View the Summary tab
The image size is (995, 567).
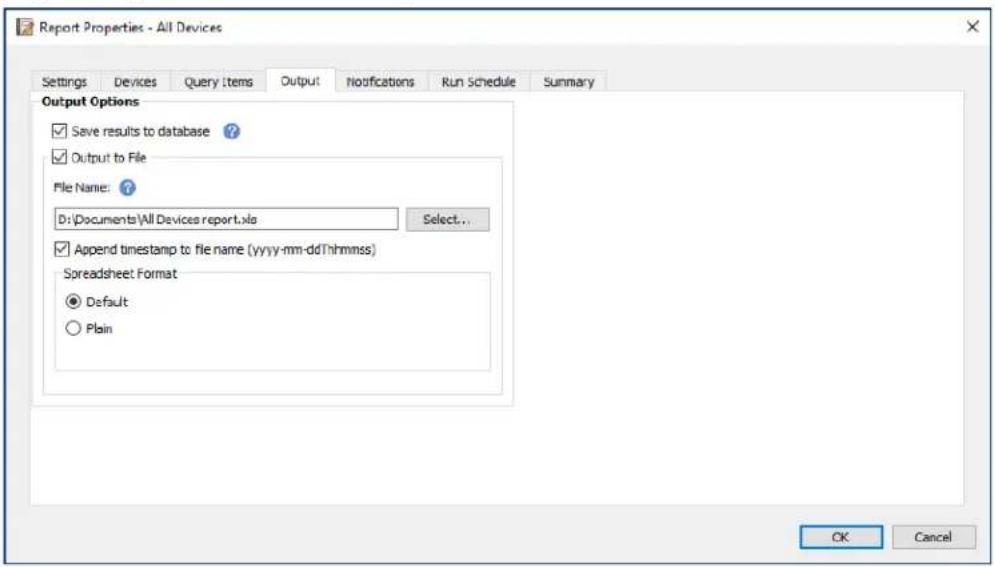click(x=568, y=82)
